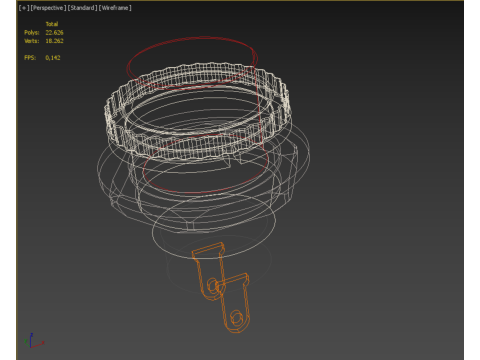
Task: Click the Polys count value 22.626
Action: pos(54,32)
